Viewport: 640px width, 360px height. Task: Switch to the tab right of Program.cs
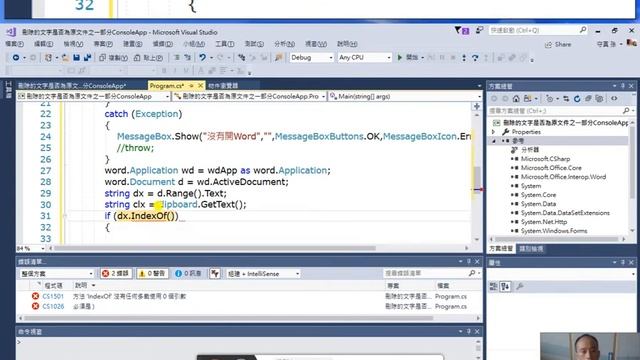223,86
